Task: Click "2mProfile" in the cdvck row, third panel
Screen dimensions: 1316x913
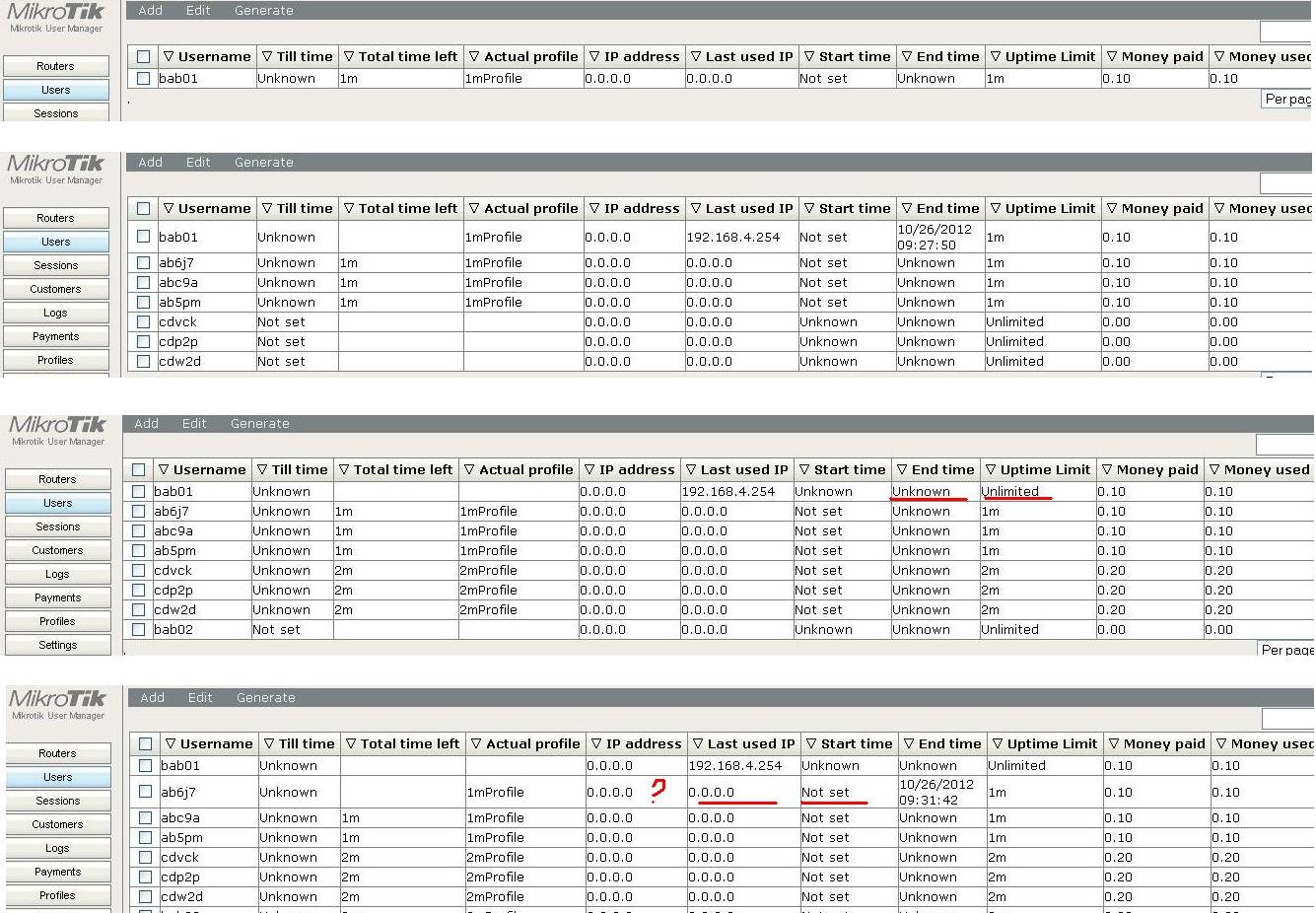Action: click(488, 570)
